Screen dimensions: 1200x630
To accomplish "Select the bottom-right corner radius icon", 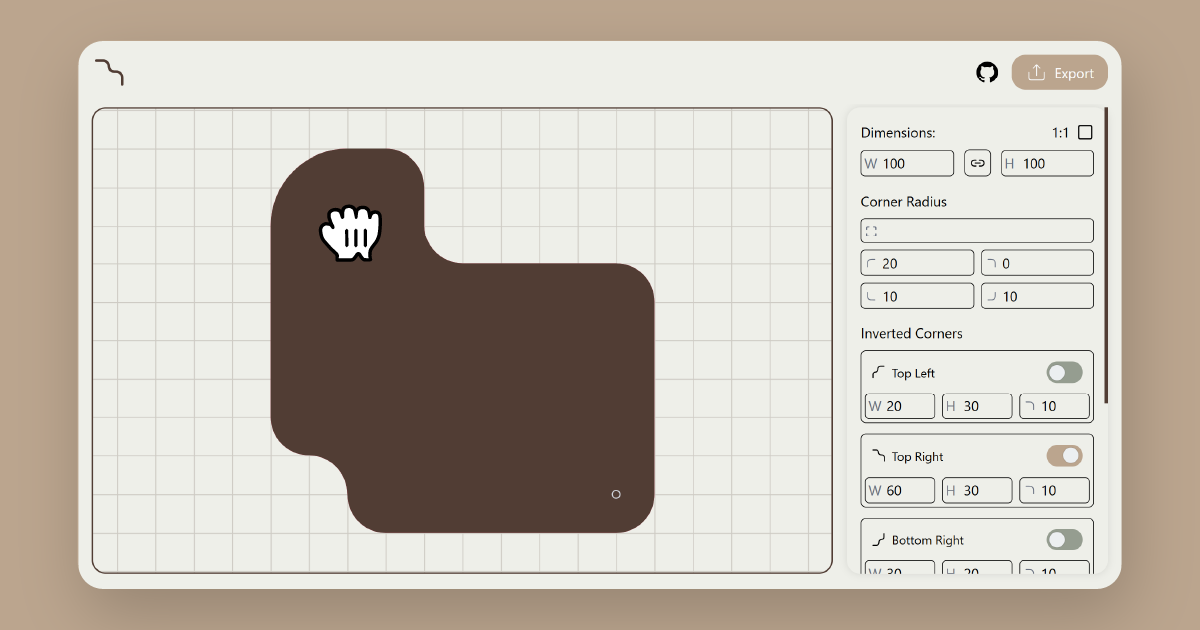I will point(991,295).
